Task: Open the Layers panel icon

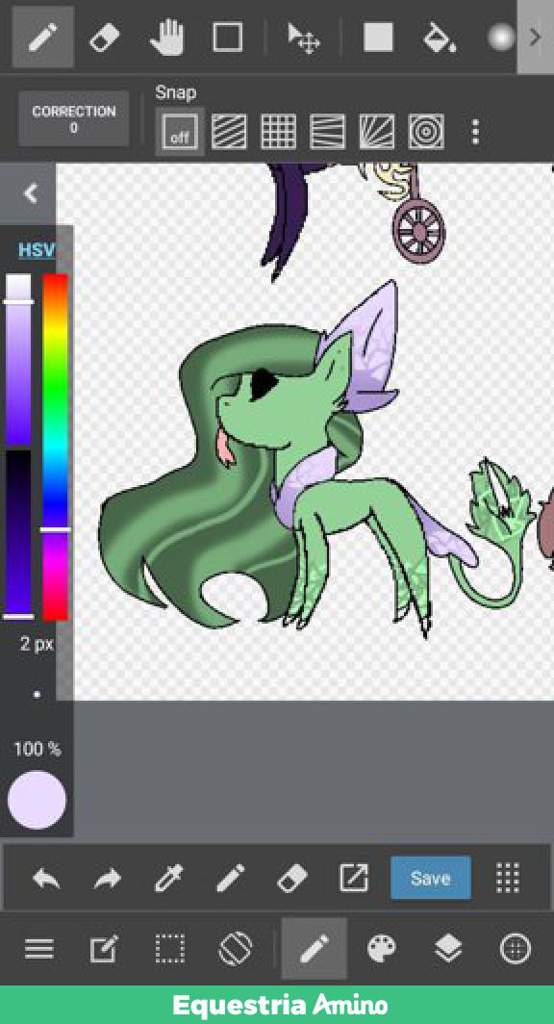Action: tap(449, 948)
